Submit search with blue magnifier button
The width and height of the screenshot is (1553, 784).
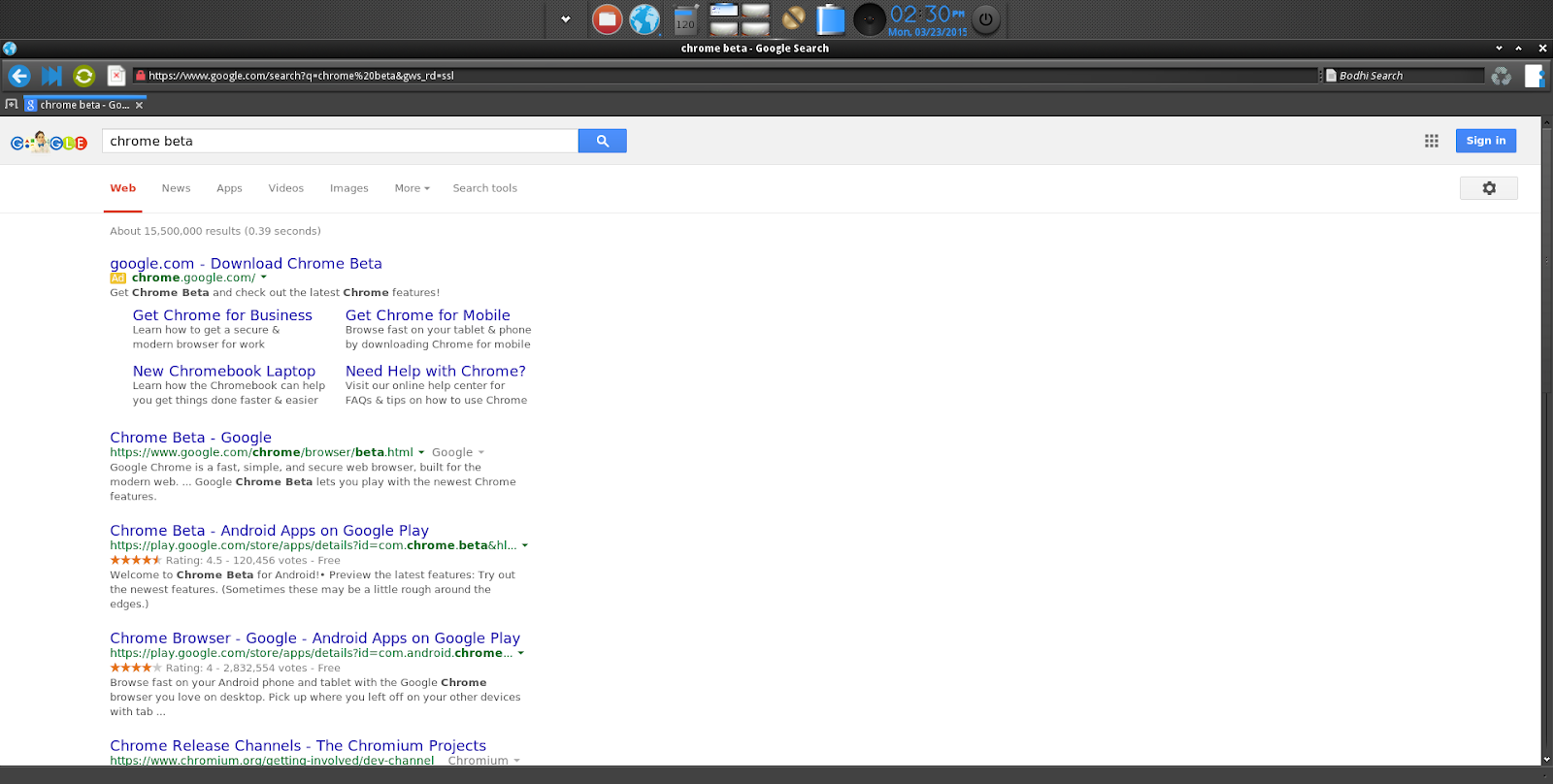603,141
